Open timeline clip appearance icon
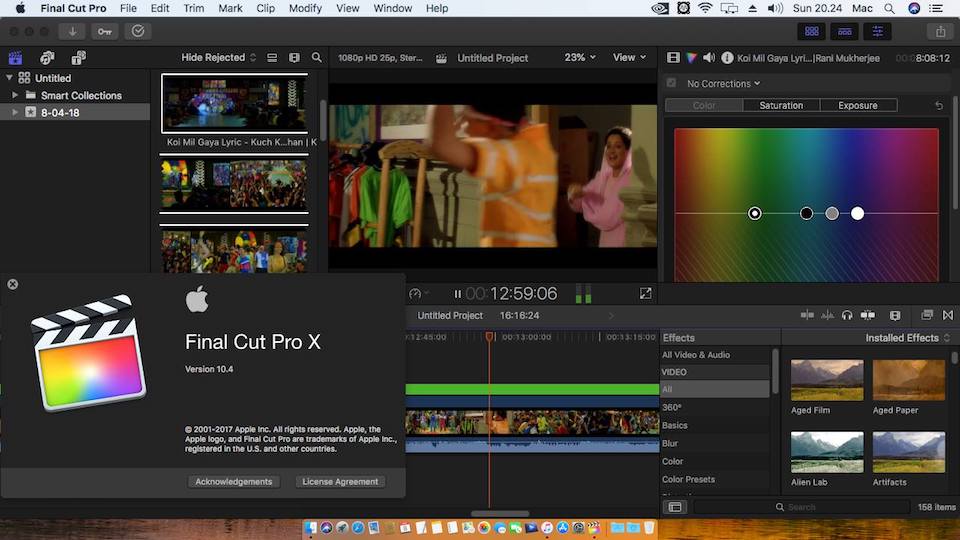 pyautogui.click(x=895, y=315)
